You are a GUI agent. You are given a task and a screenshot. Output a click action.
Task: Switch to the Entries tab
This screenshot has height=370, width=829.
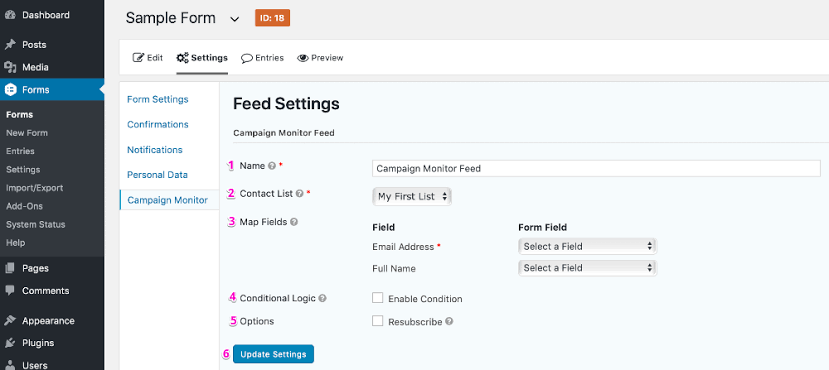click(x=262, y=58)
